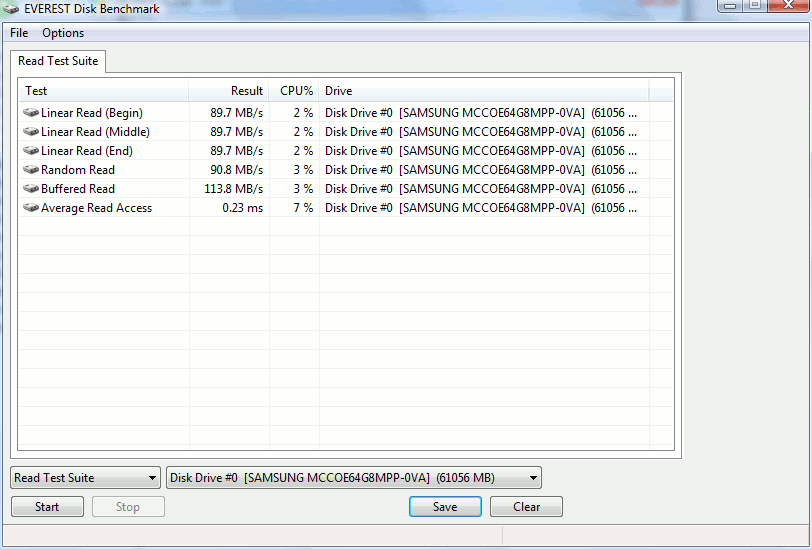Open the File menu

(19, 33)
